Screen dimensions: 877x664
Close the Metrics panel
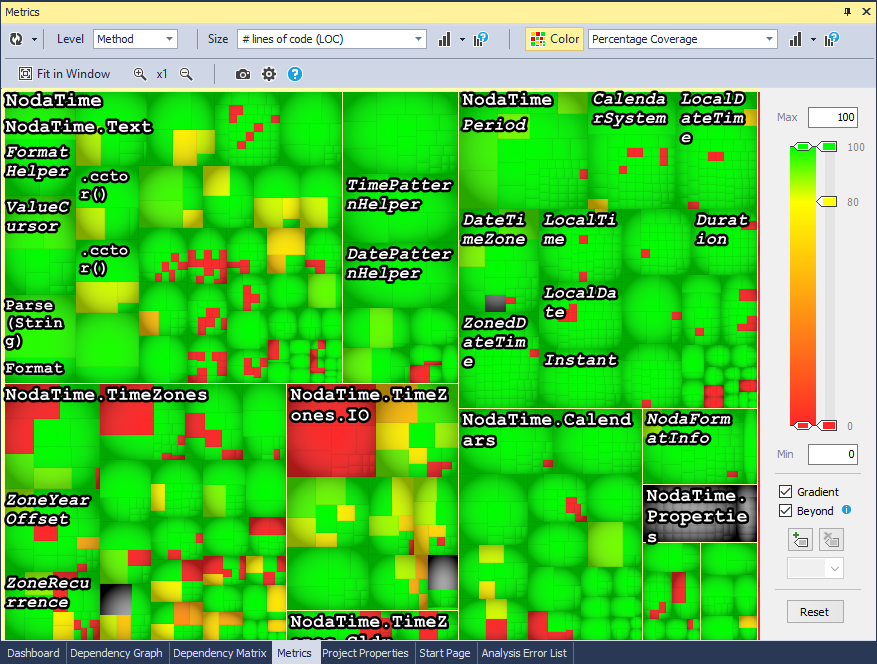[866, 12]
